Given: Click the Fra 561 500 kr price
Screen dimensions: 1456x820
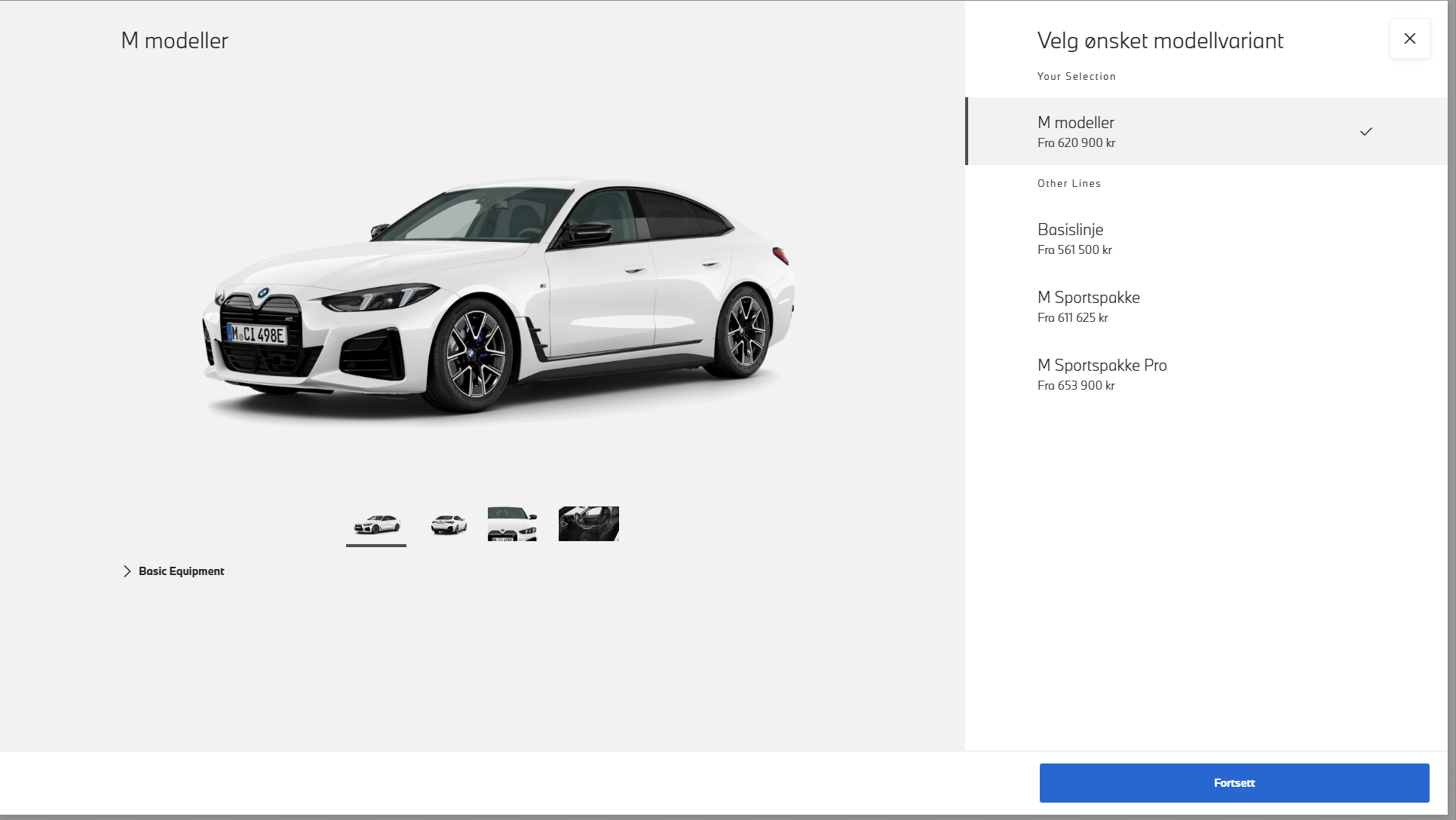Looking at the screenshot, I should coord(1074,249).
